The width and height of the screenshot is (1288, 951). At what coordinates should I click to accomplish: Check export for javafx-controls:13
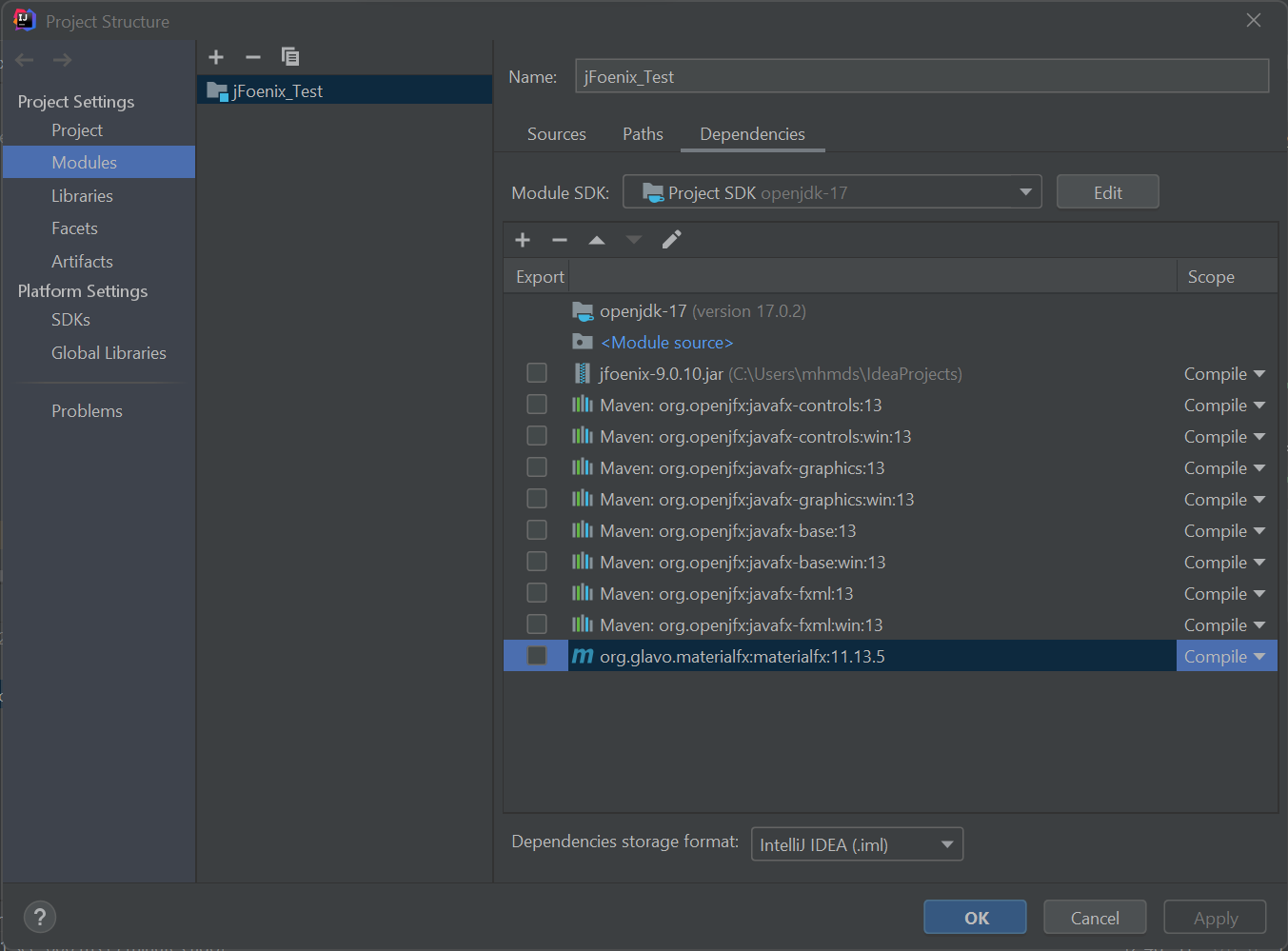pyautogui.click(x=537, y=405)
